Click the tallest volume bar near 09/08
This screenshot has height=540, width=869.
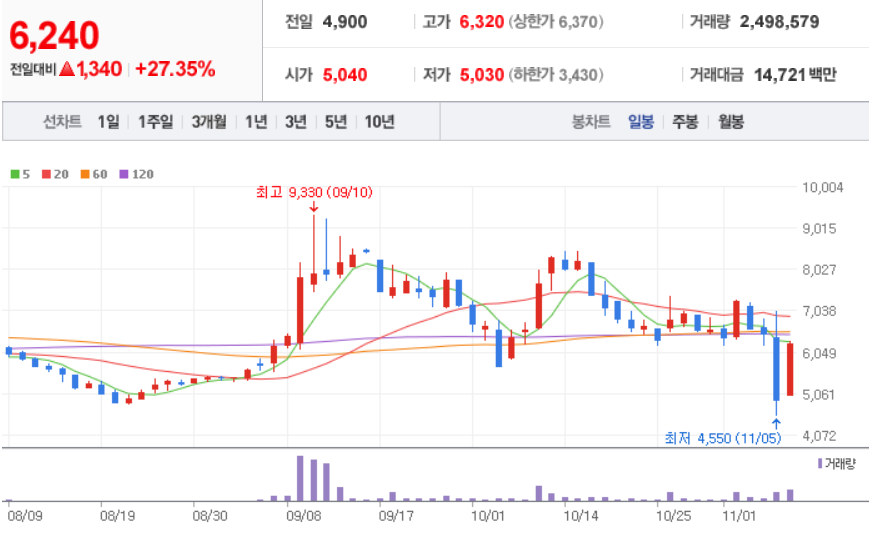point(300,478)
